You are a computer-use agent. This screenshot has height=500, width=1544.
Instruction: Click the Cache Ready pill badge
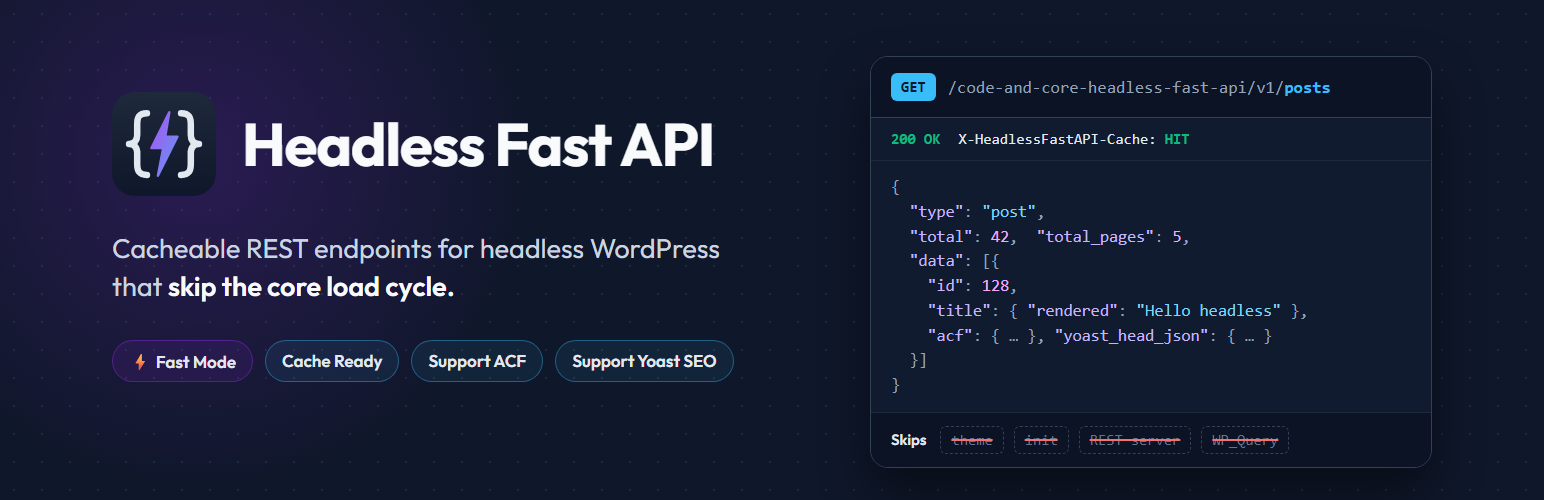tap(332, 361)
